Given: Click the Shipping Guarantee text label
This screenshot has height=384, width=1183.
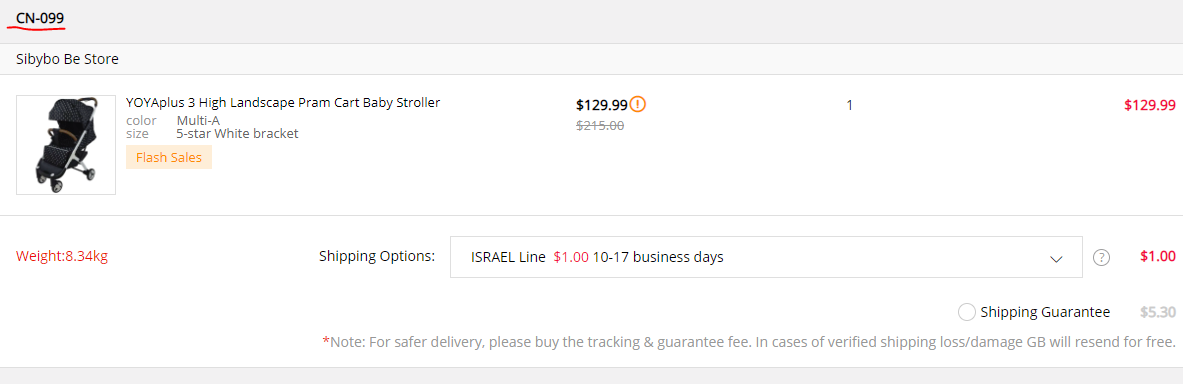Looking at the screenshot, I should [x=1045, y=312].
